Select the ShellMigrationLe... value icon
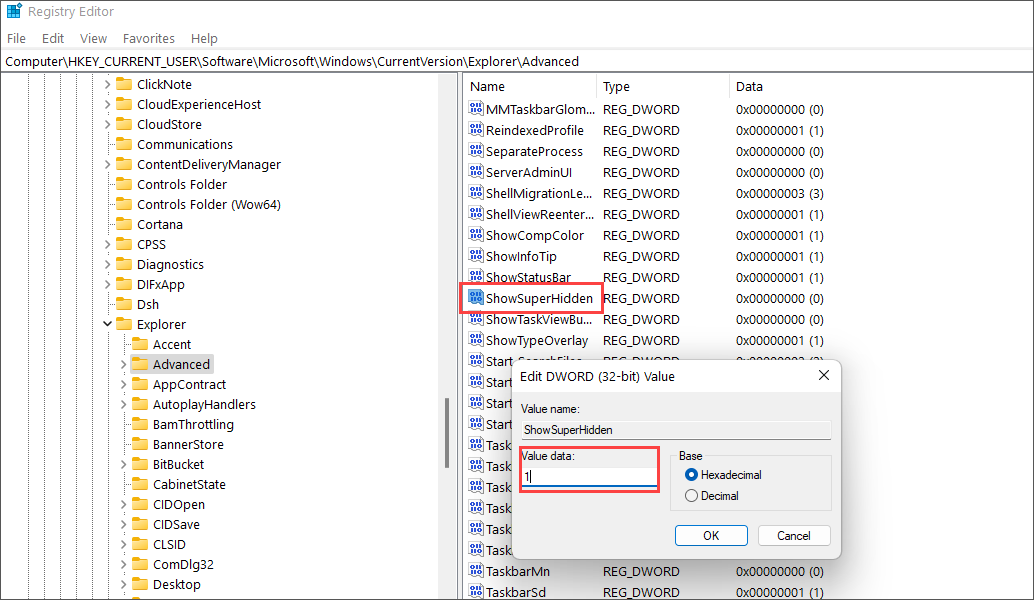This screenshot has height=600, width=1034. [x=478, y=193]
